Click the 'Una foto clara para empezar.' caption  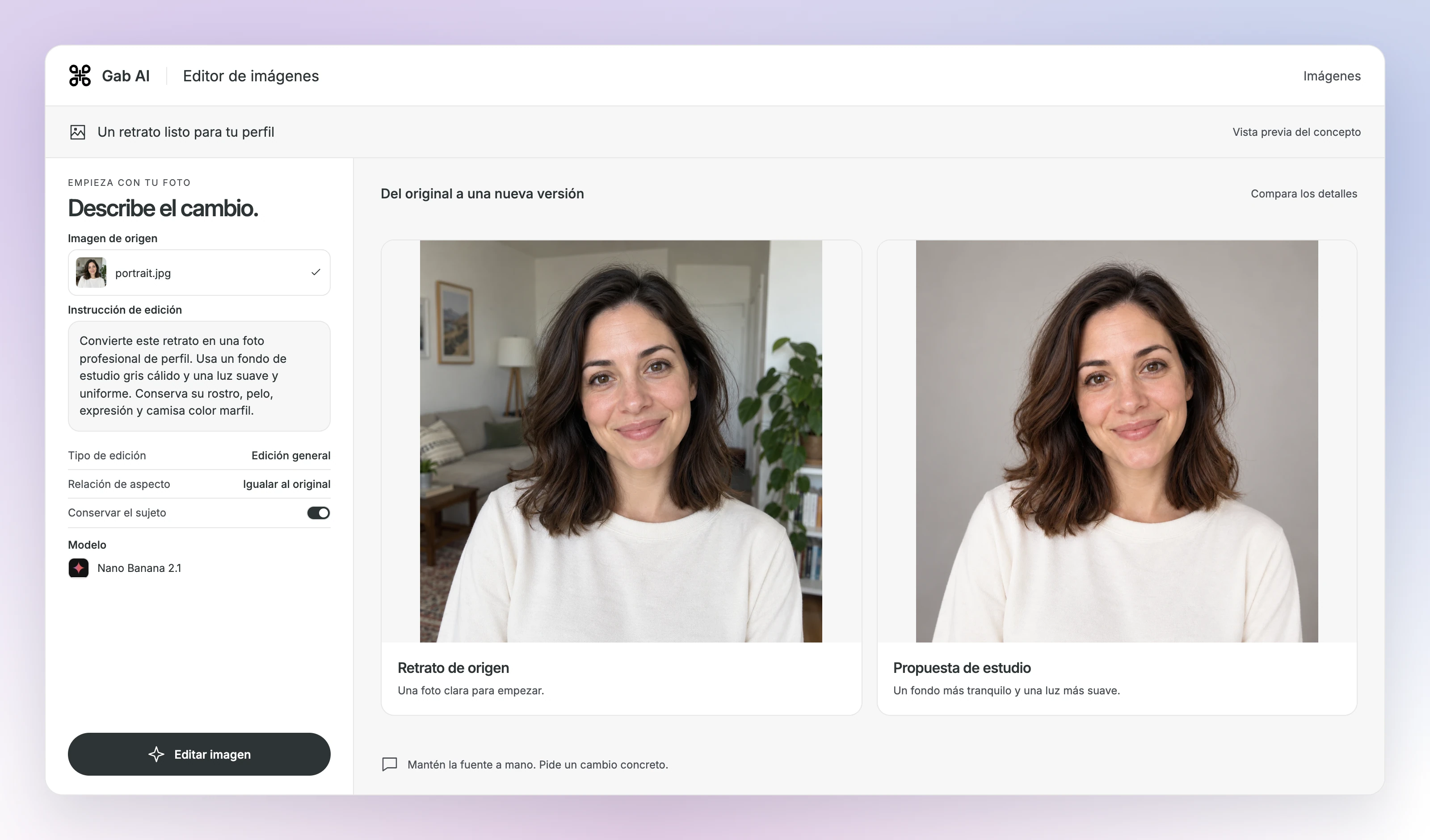click(x=471, y=691)
